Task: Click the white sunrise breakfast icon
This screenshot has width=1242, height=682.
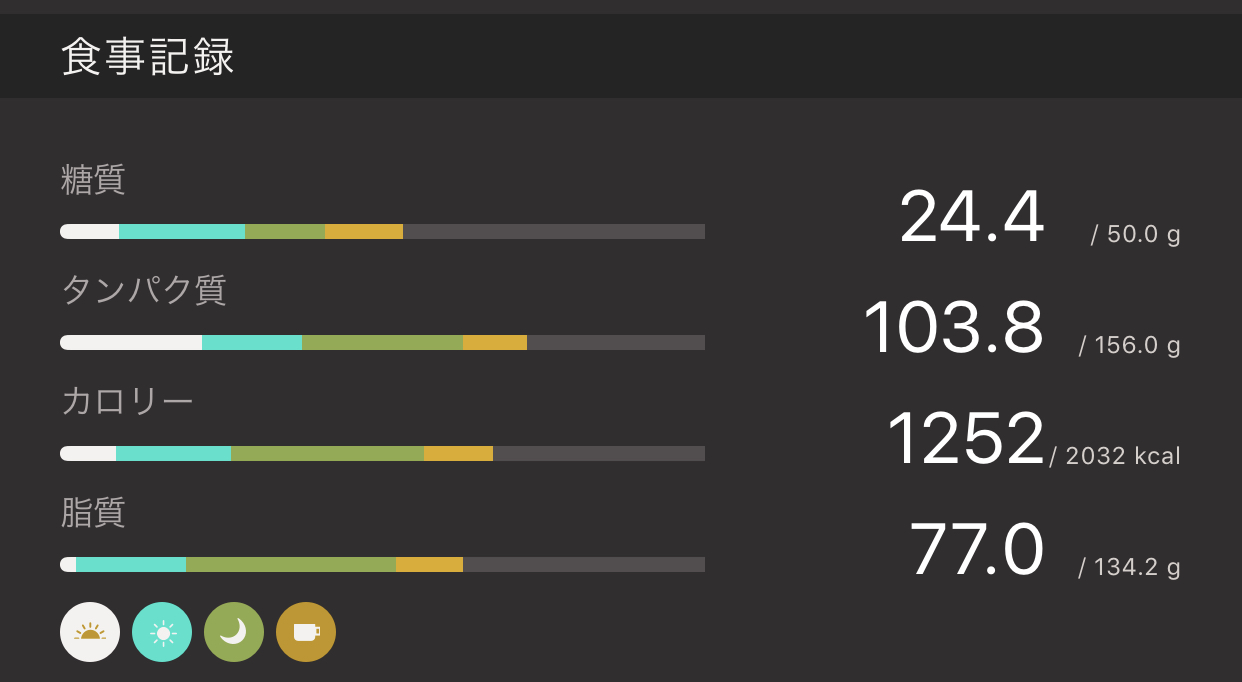Action: coord(90,632)
